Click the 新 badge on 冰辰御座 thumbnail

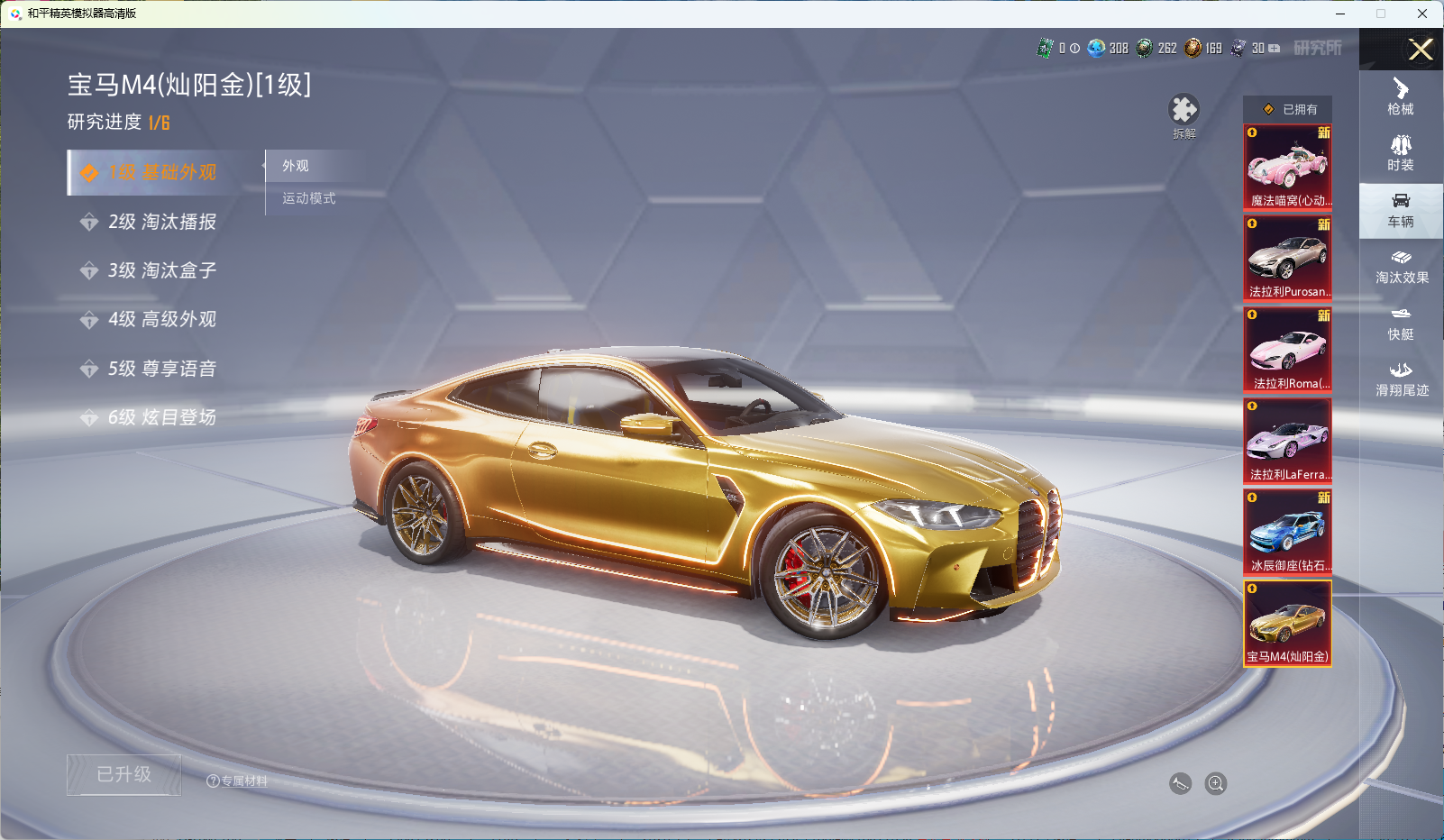[1323, 498]
